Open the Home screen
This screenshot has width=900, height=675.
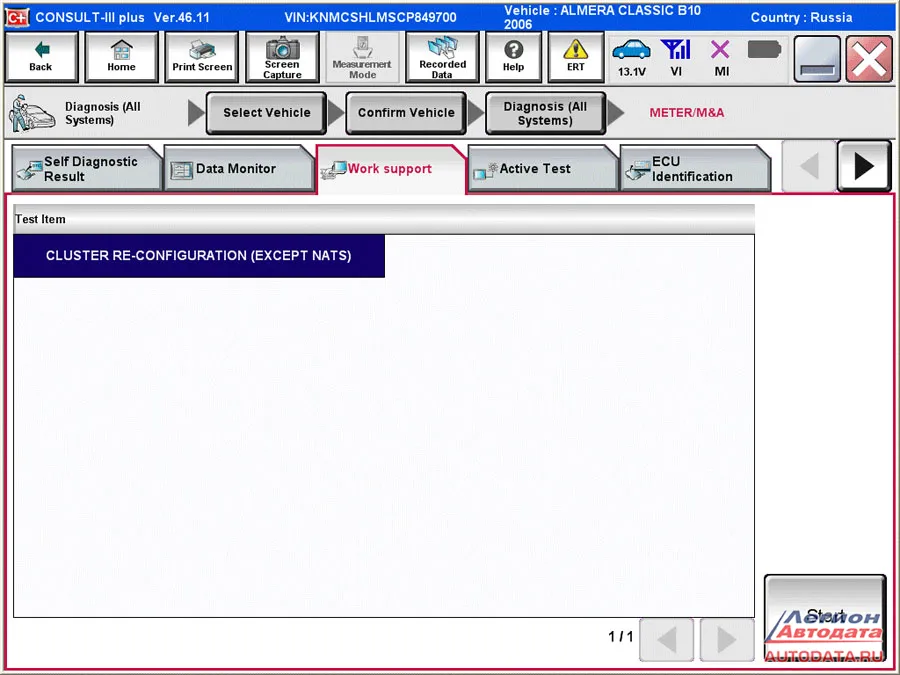click(x=121, y=57)
